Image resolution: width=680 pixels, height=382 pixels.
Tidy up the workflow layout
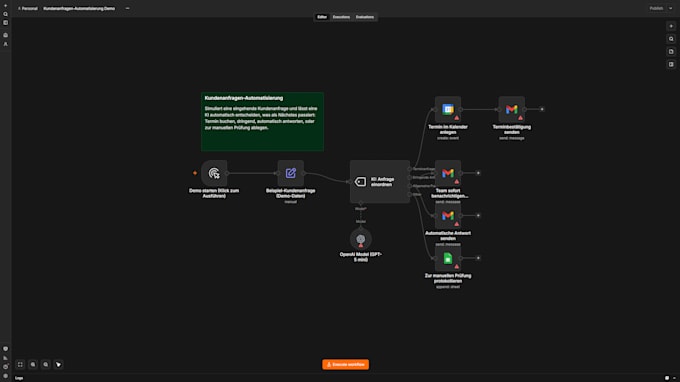click(58, 365)
